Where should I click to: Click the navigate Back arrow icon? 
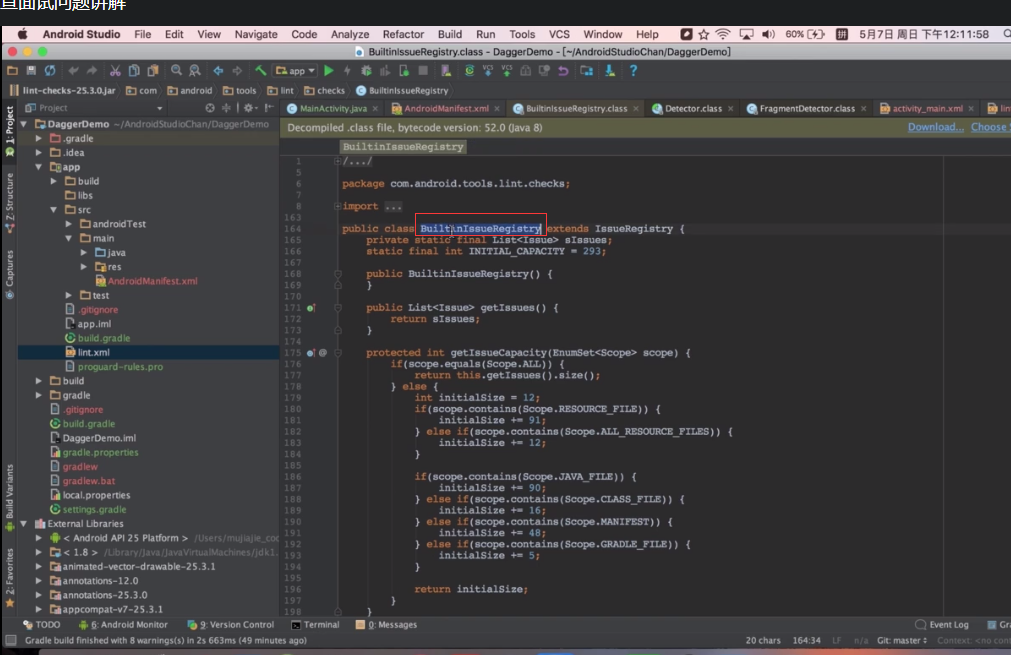219,71
